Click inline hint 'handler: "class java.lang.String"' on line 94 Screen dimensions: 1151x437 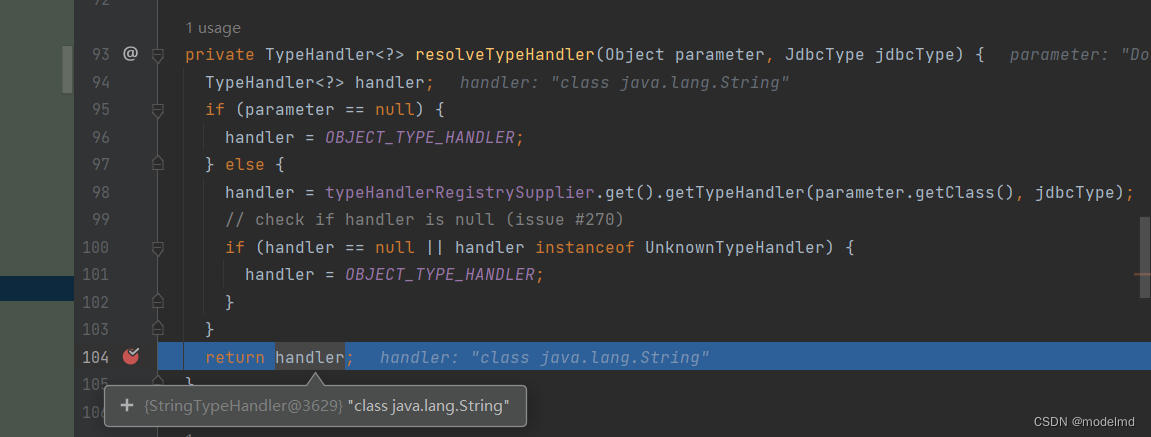(x=624, y=82)
